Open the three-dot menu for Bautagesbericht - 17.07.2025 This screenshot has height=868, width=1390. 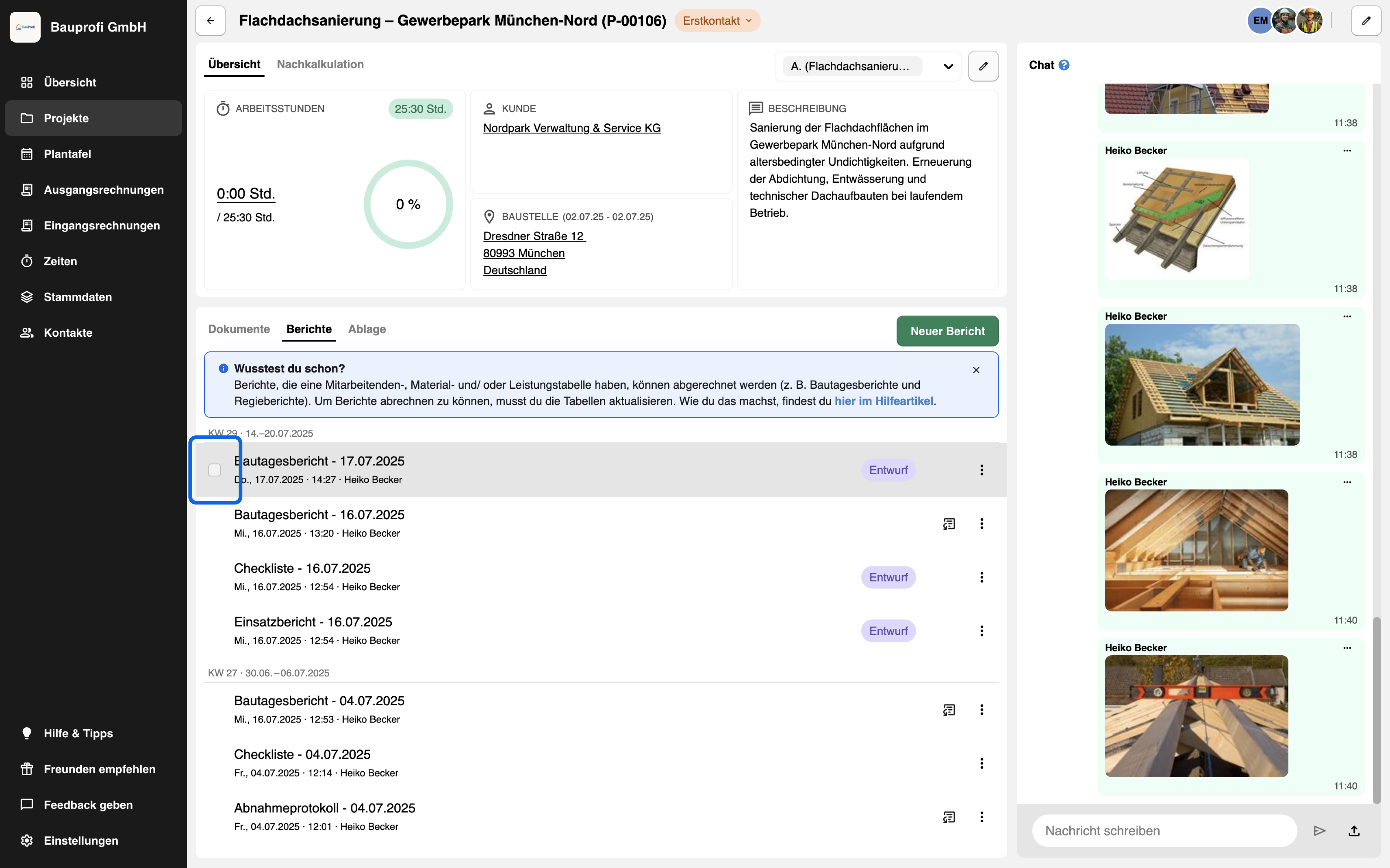click(x=982, y=469)
